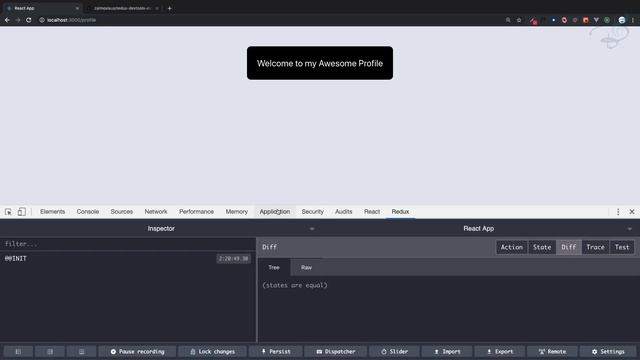Toggle Lock changes
The width and height of the screenshot is (640, 360).
pyautogui.click(x=212, y=351)
